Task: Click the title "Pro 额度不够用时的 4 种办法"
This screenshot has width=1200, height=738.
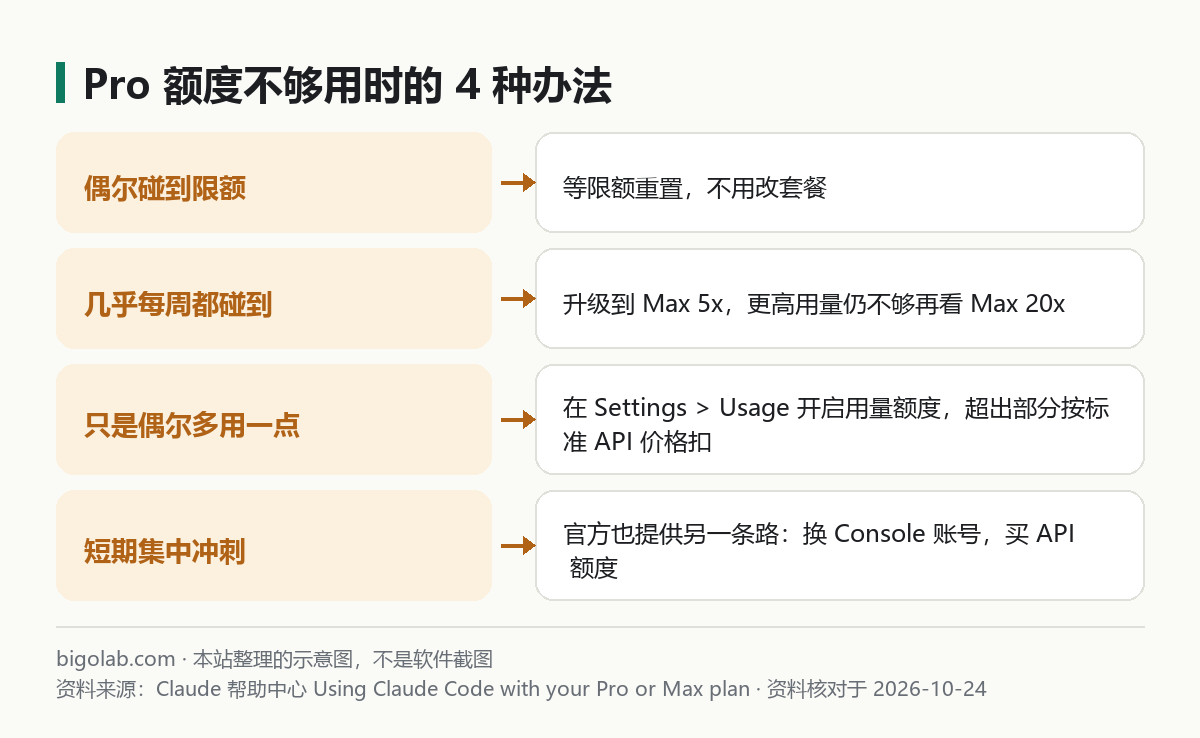Action: (347, 86)
